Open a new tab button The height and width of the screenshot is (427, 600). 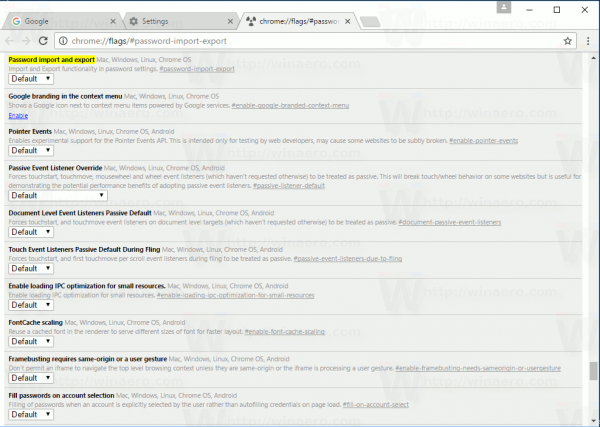tap(370, 22)
